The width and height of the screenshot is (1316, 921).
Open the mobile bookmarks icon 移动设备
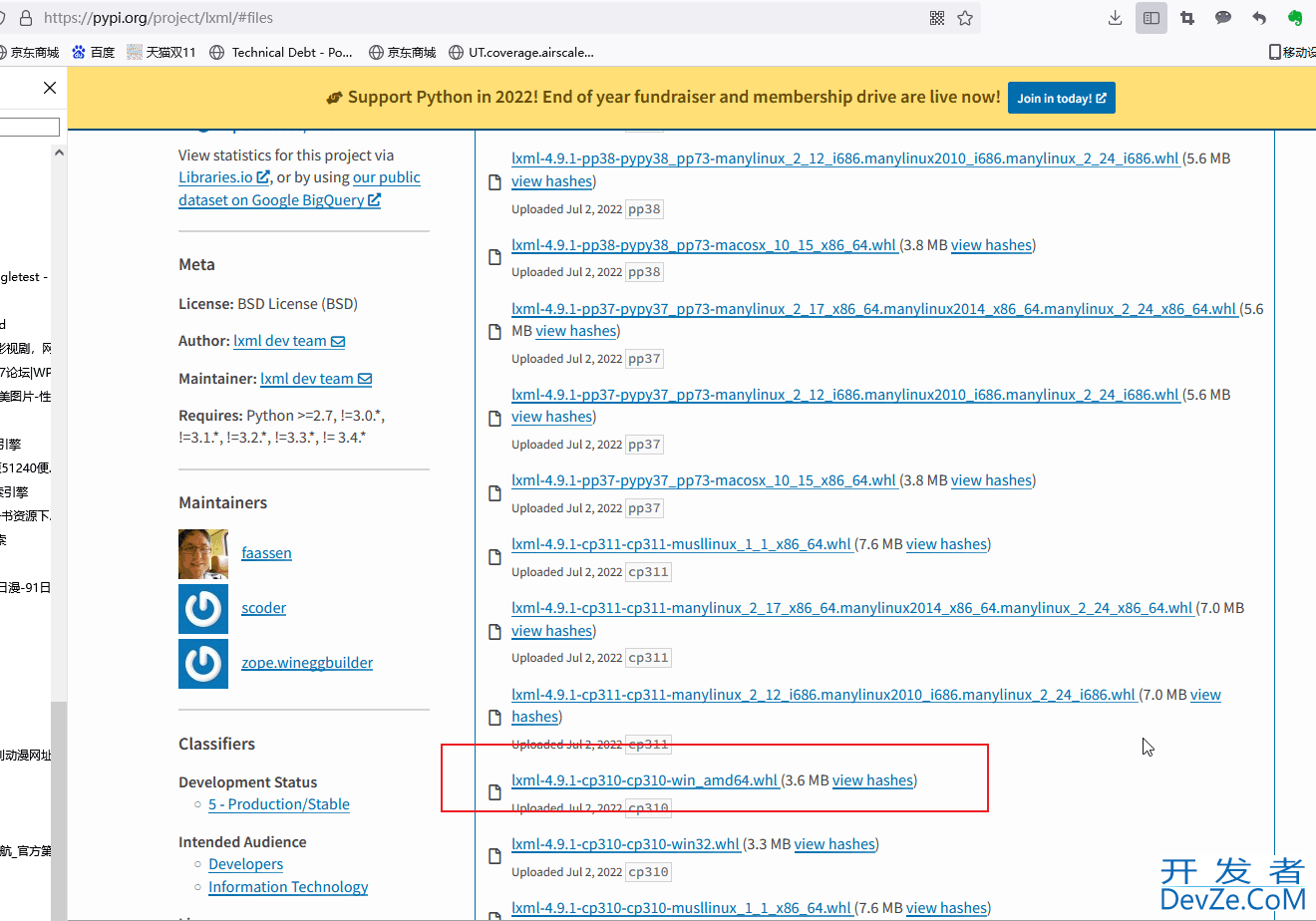(x=1292, y=52)
